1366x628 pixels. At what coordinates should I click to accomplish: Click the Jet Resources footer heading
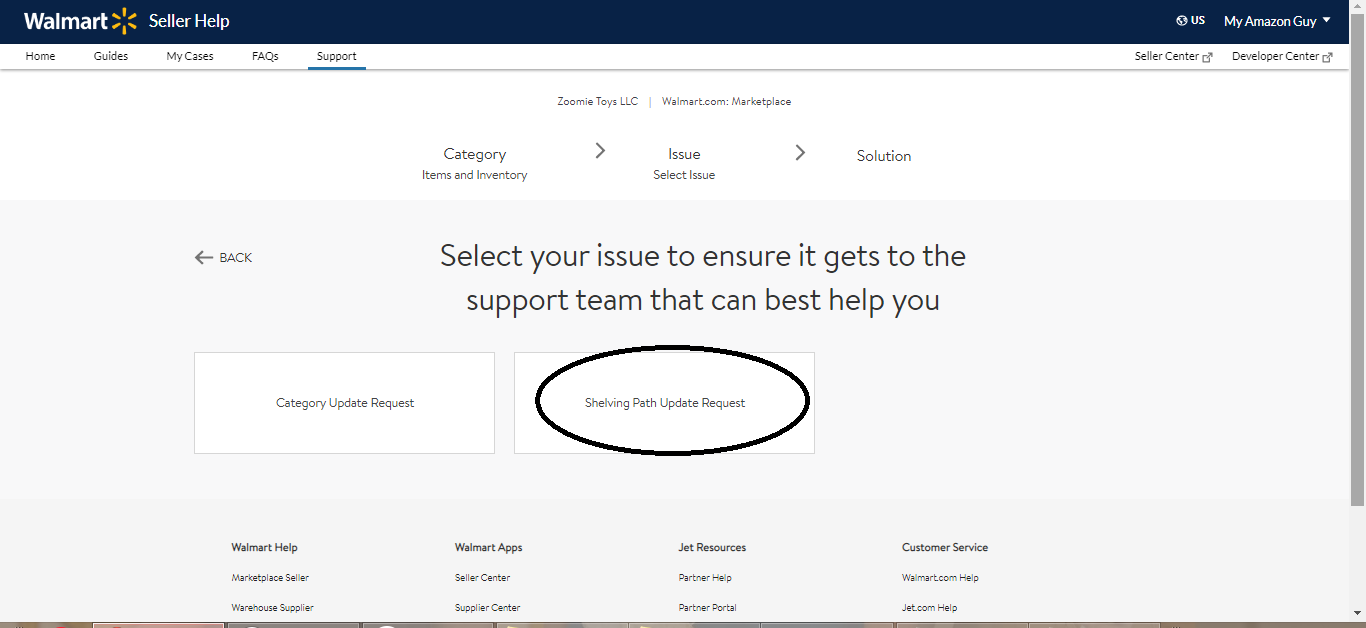(x=712, y=548)
